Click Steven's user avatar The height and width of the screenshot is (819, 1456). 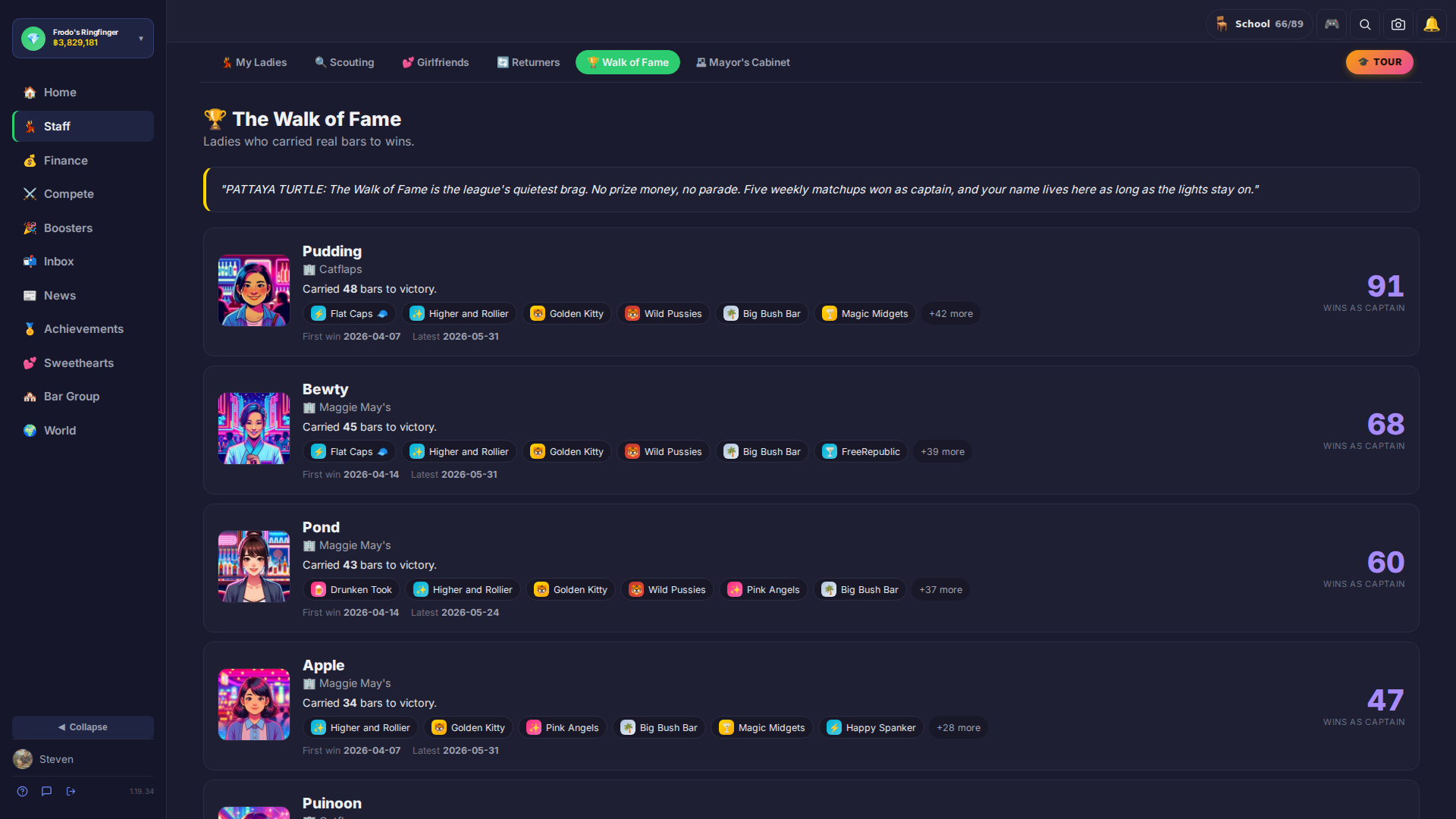tap(23, 759)
